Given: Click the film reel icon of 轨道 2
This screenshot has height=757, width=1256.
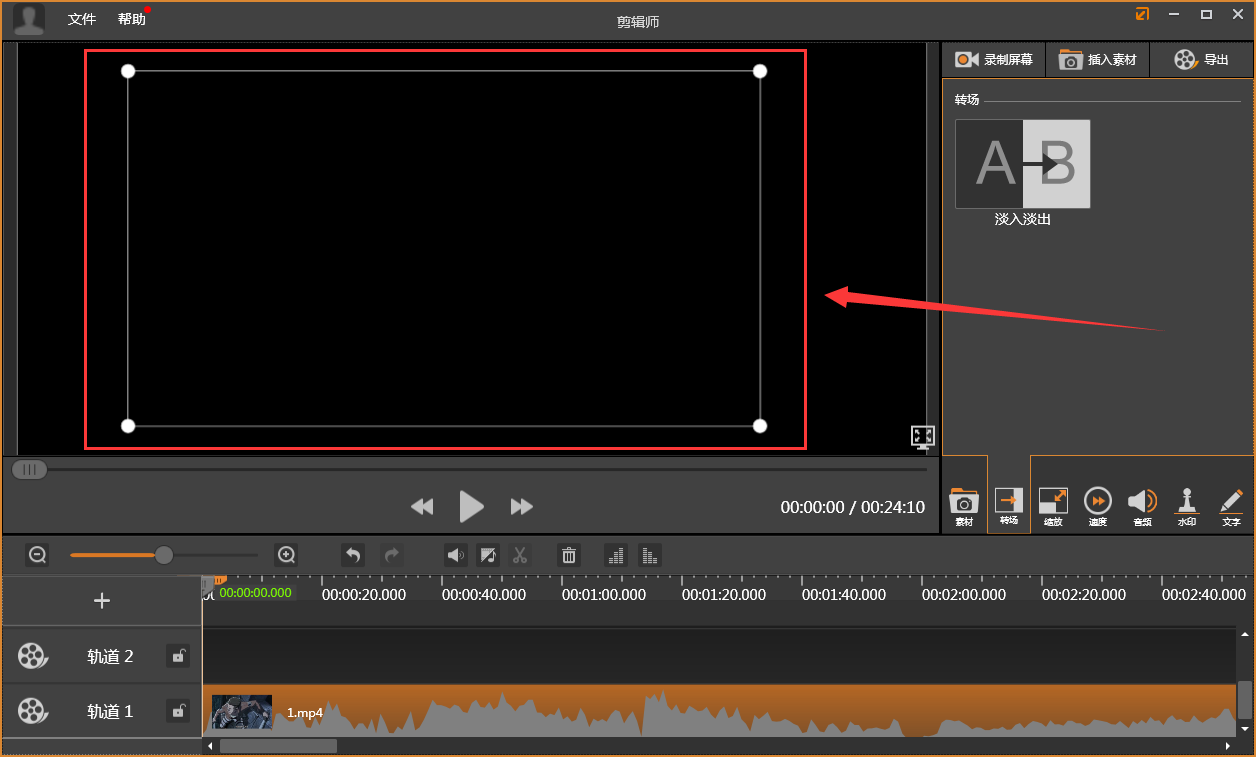Looking at the screenshot, I should click(32, 656).
